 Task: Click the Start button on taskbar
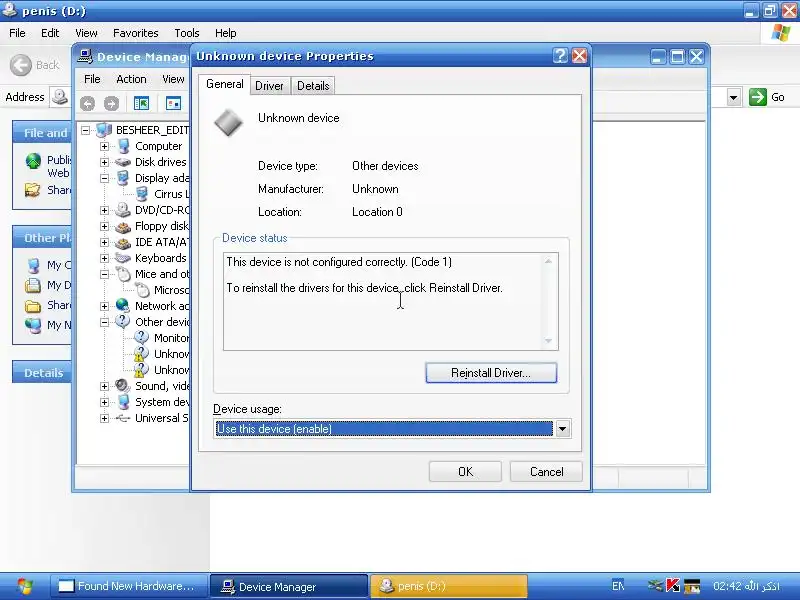(24, 586)
